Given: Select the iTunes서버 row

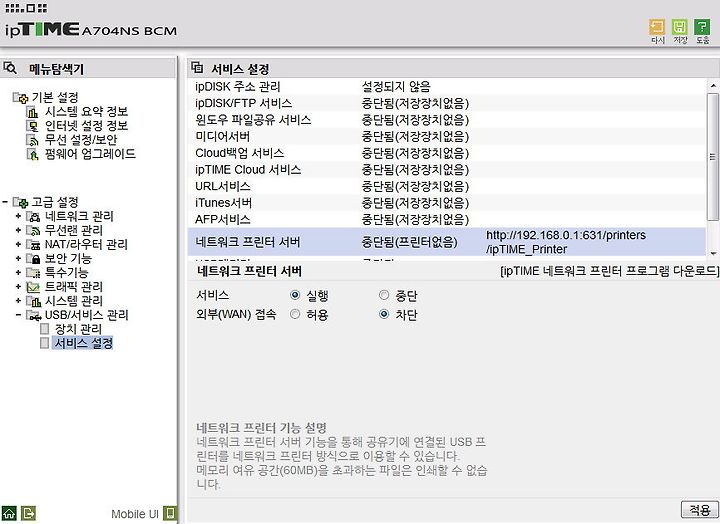Looking at the screenshot, I should (x=447, y=203).
